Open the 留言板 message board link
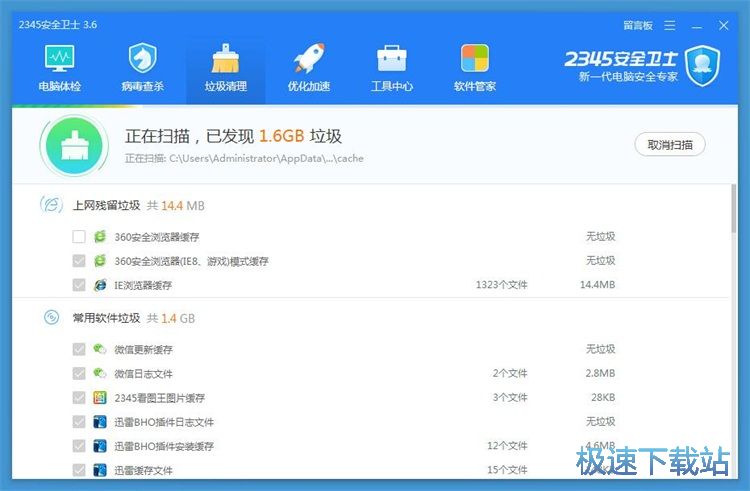This screenshot has height=491, width=750. (x=638, y=25)
